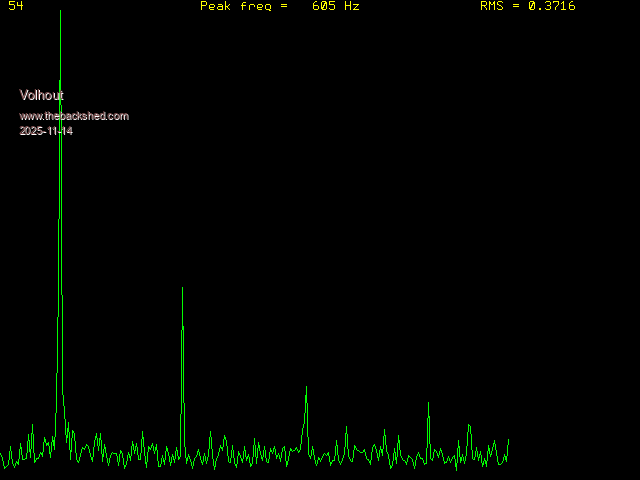Select the RMS value 0.3716
Screen dimensions: 640x480
pyautogui.click(x=551, y=6)
